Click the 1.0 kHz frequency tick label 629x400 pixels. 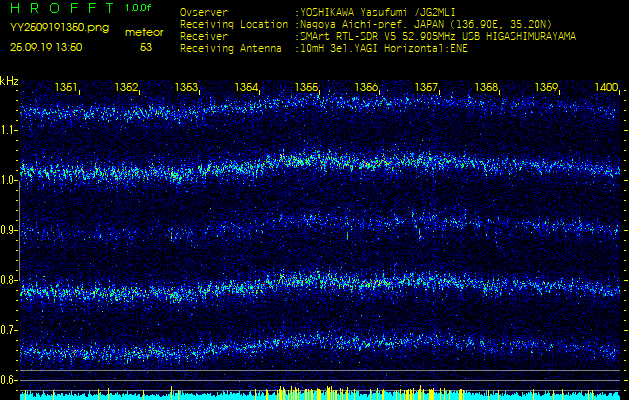(x=9, y=180)
